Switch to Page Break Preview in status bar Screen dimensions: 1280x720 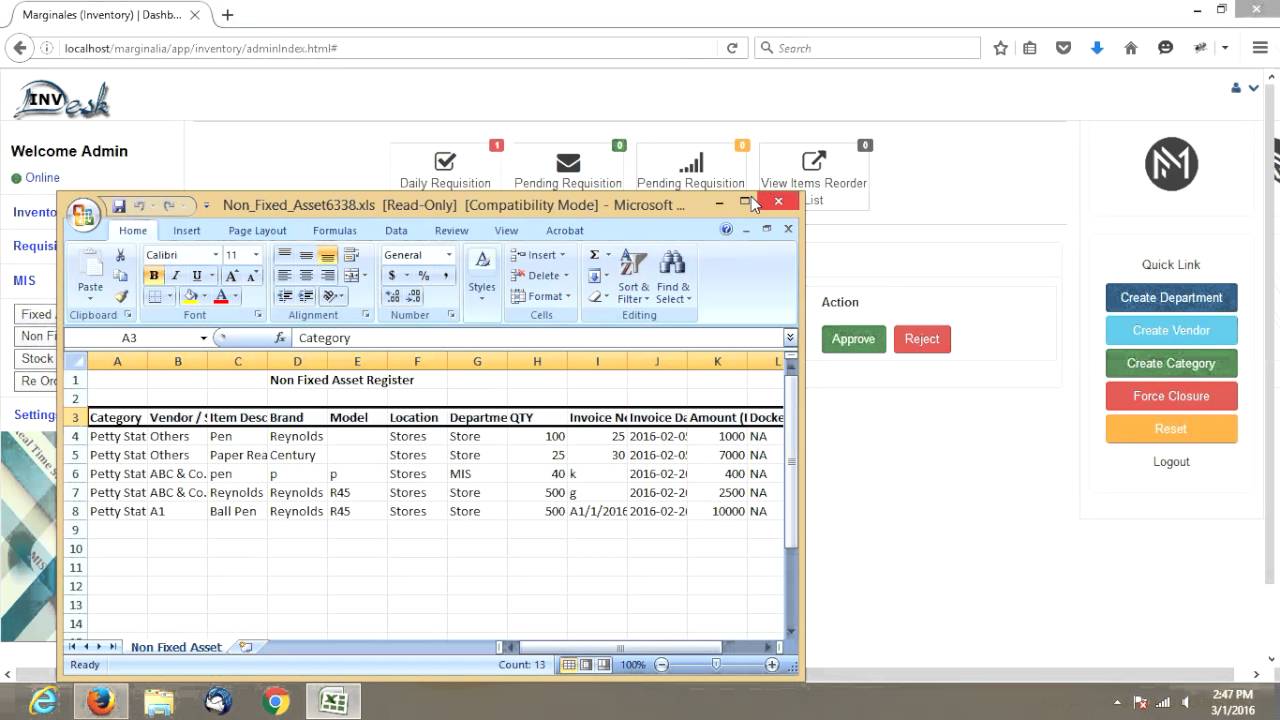(x=603, y=665)
